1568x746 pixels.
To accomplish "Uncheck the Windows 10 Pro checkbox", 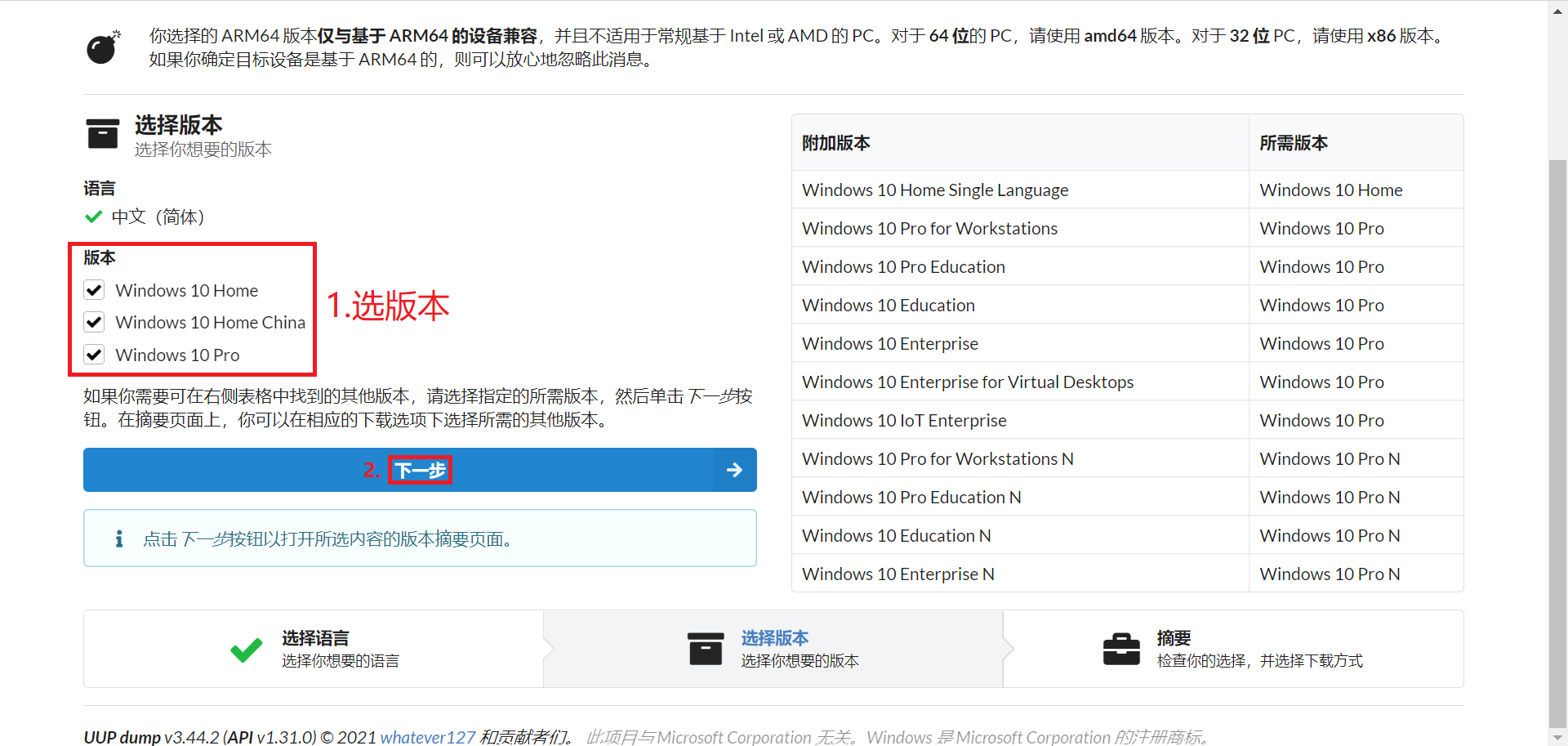I will pyautogui.click(x=94, y=355).
